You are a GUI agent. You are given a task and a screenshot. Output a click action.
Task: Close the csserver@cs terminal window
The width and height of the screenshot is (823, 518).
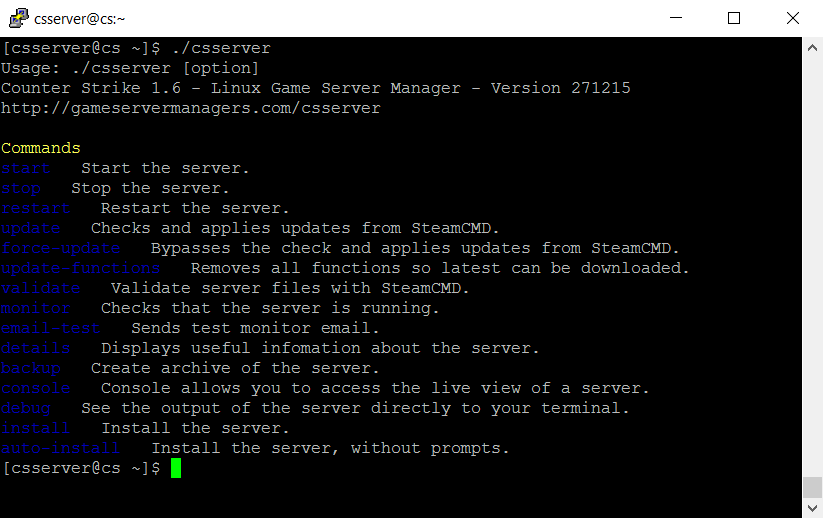click(793, 18)
